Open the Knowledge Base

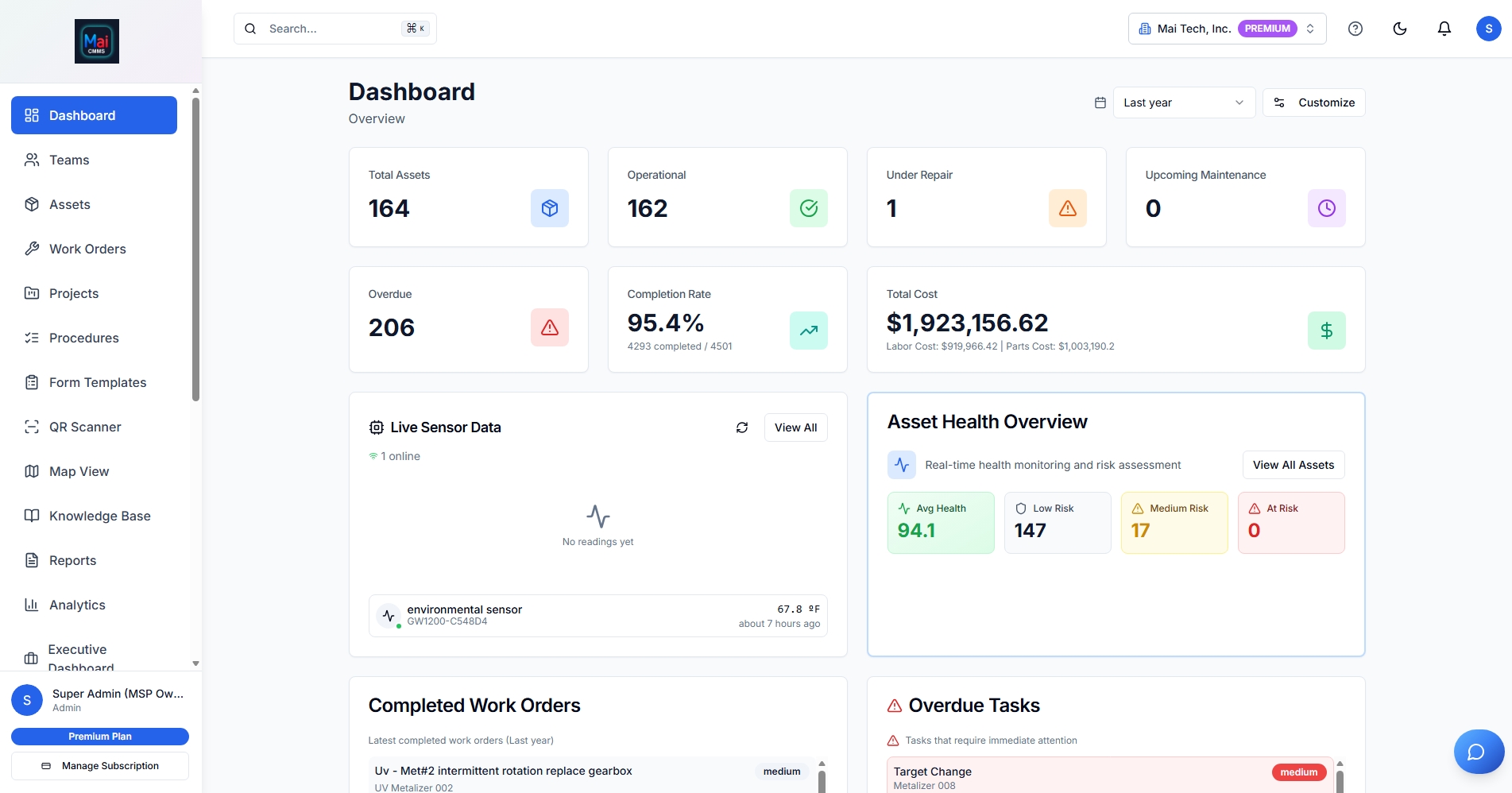click(99, 516)
